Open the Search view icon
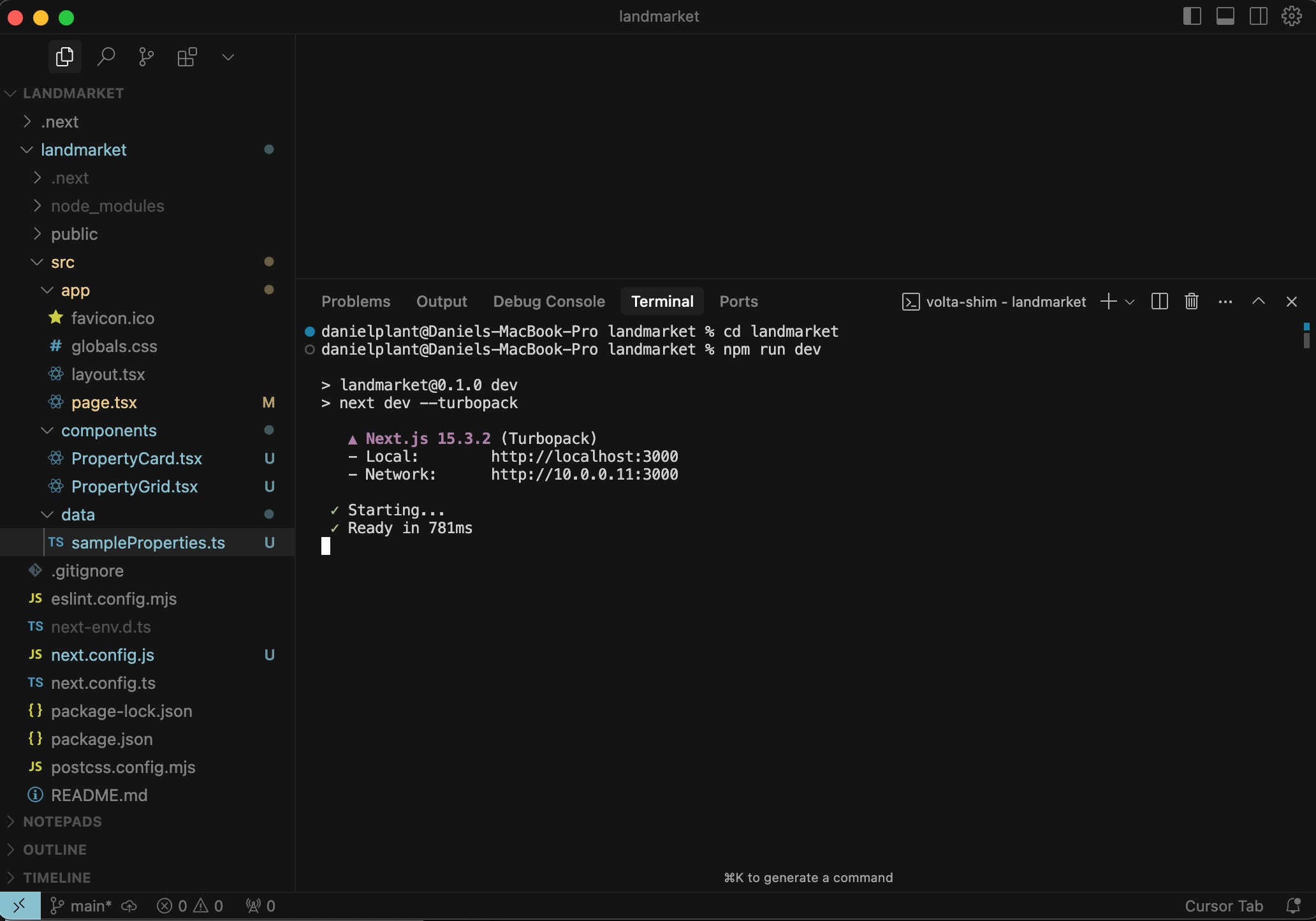The height and width of the screenshot is (921, 1316). 106,57
